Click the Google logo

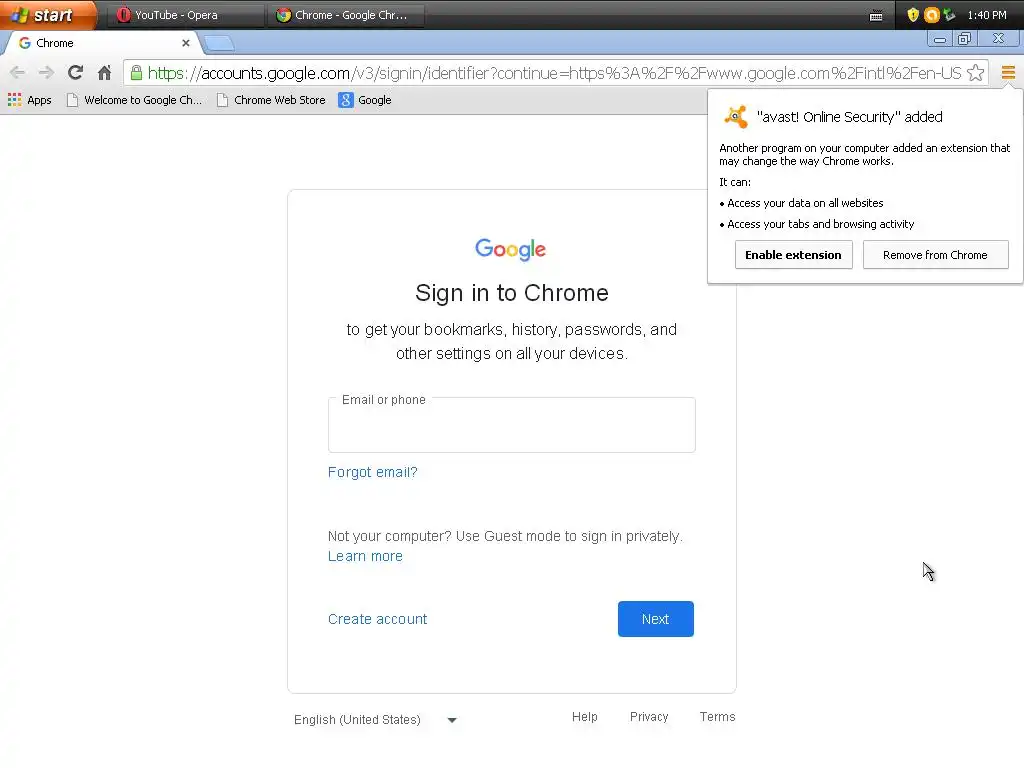pyautogui.click(x=511, y=249)
